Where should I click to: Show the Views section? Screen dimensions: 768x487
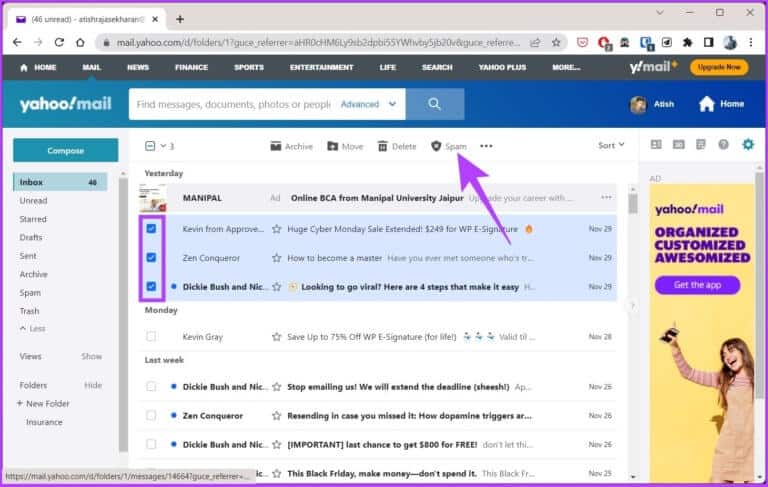tap(92, 356)
